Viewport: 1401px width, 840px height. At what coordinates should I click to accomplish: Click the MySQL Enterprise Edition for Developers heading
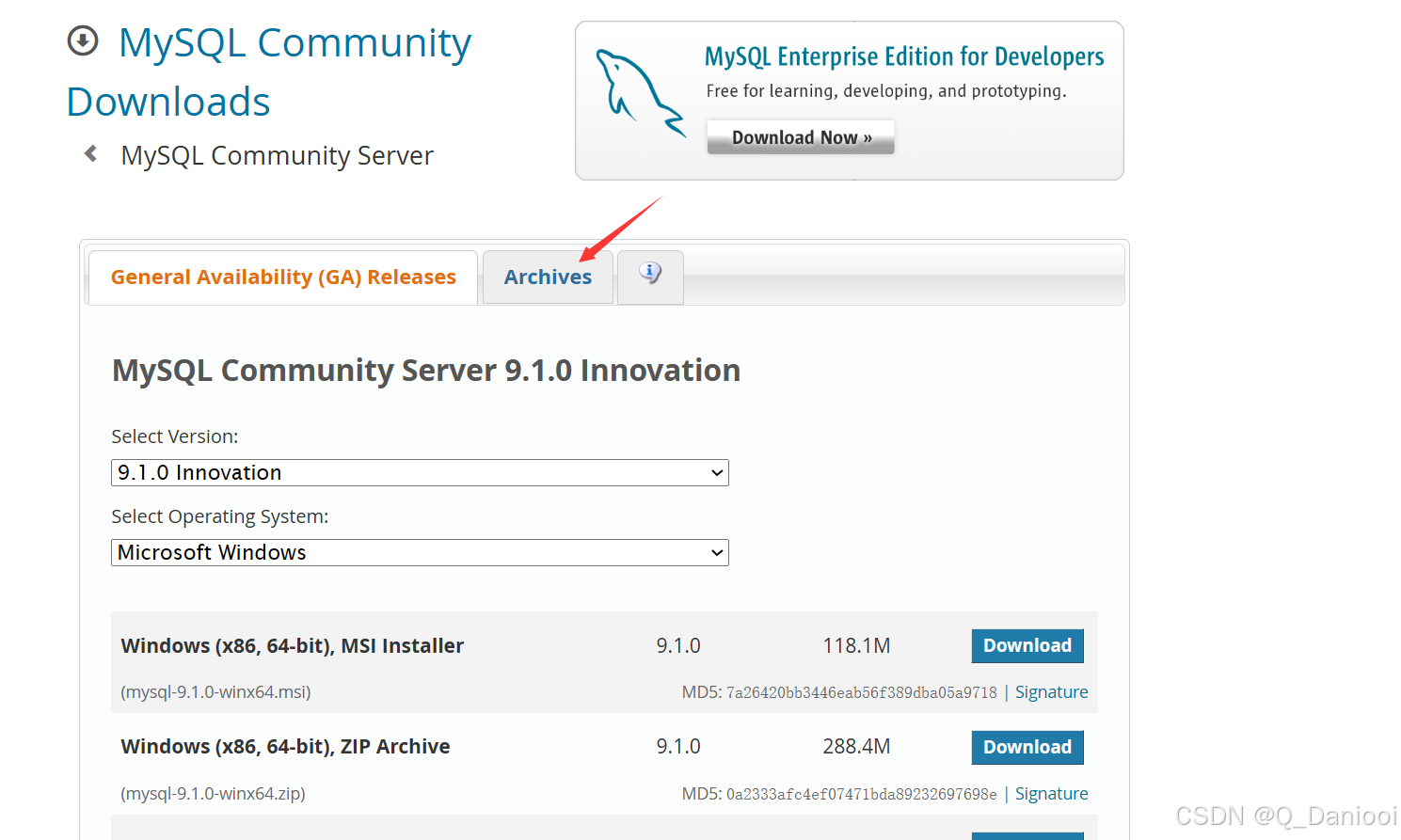coord(903,56)
